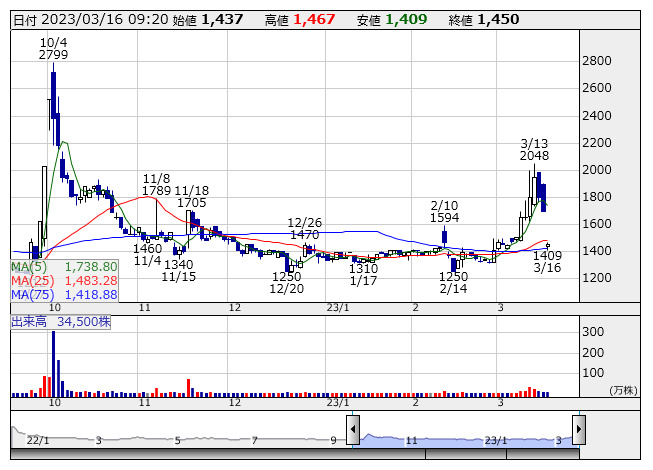Click the 安値 value 1,409 in header
This screenshot has height=470, width=653.
[x=405, y=19]
